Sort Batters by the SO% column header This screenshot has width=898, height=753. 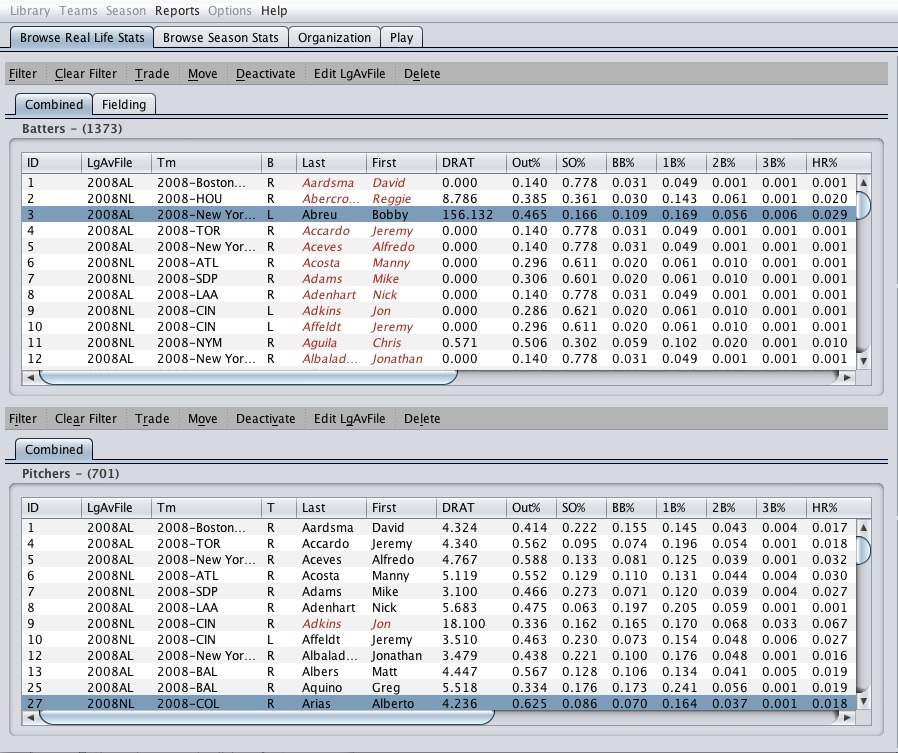(581, 163)
